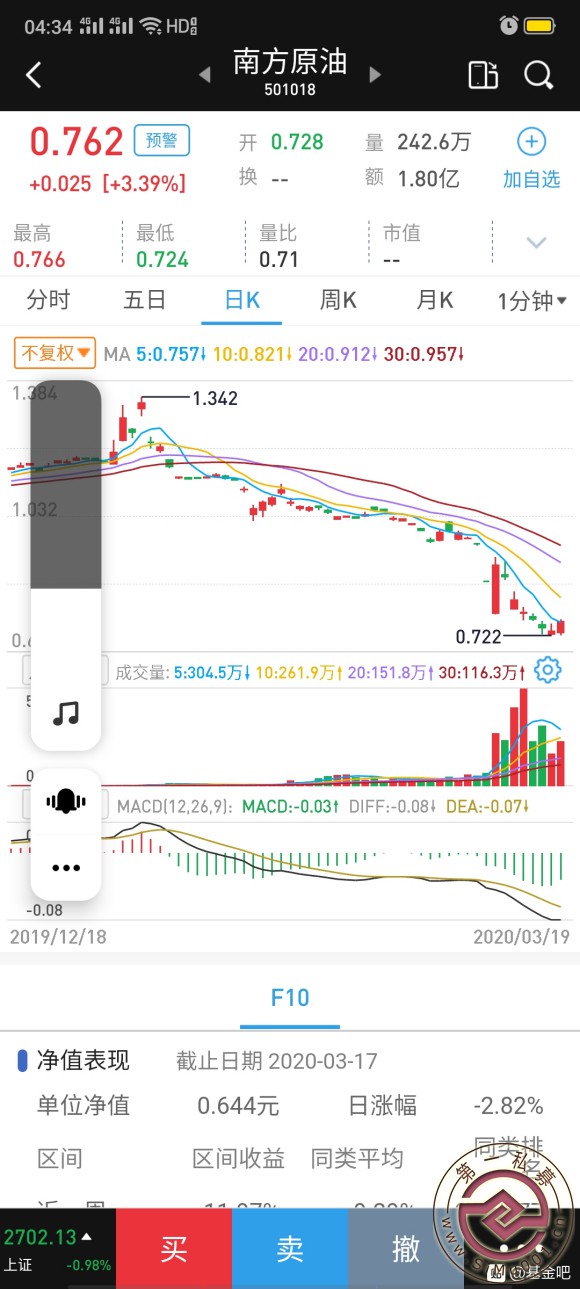Open the 上证 index ticker
The height and width of the screenshot is (1289, 580).
click(x=58, y=1248)
